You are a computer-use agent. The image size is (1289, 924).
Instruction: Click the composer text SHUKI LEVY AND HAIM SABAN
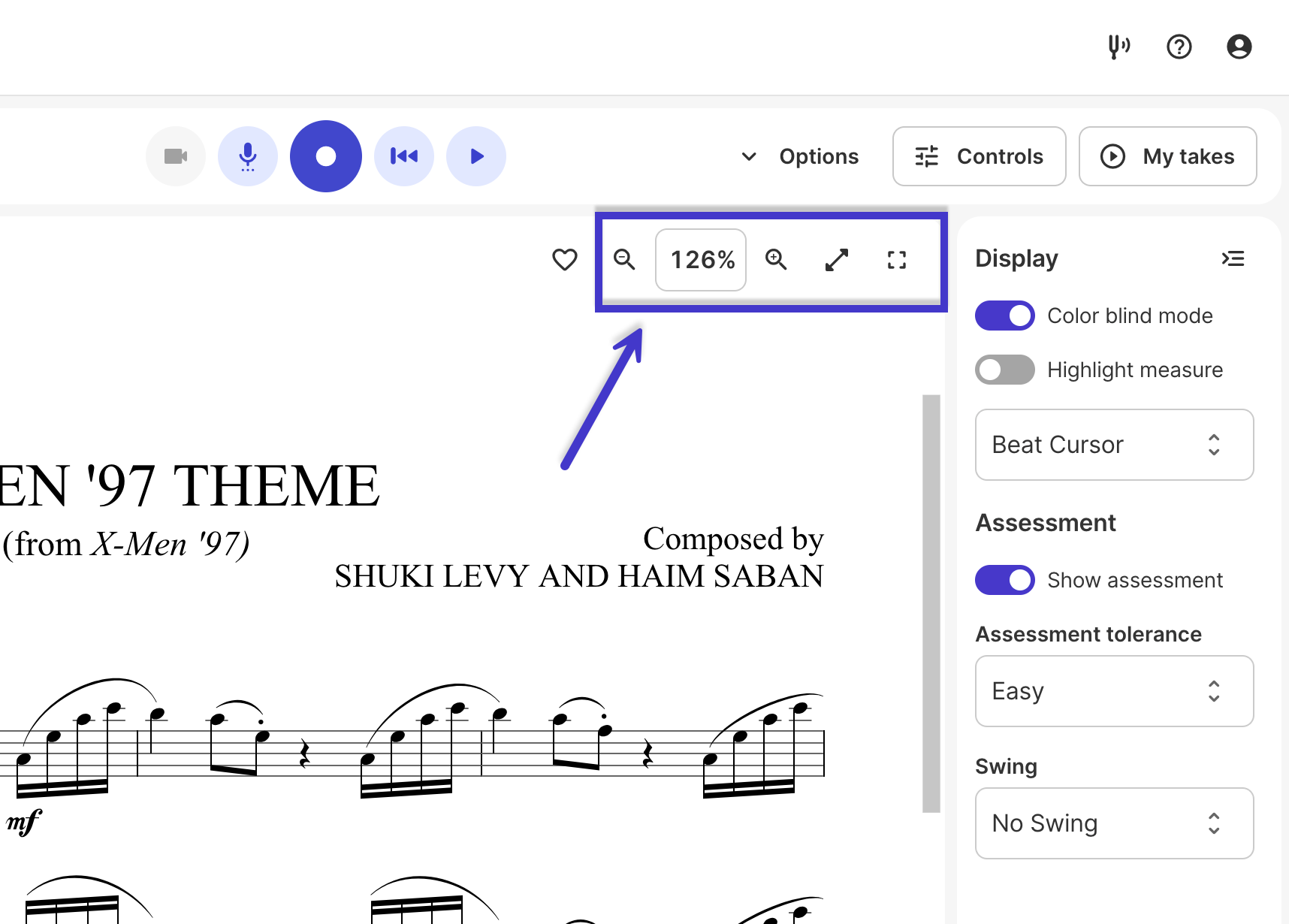click(x=579, y=576)
